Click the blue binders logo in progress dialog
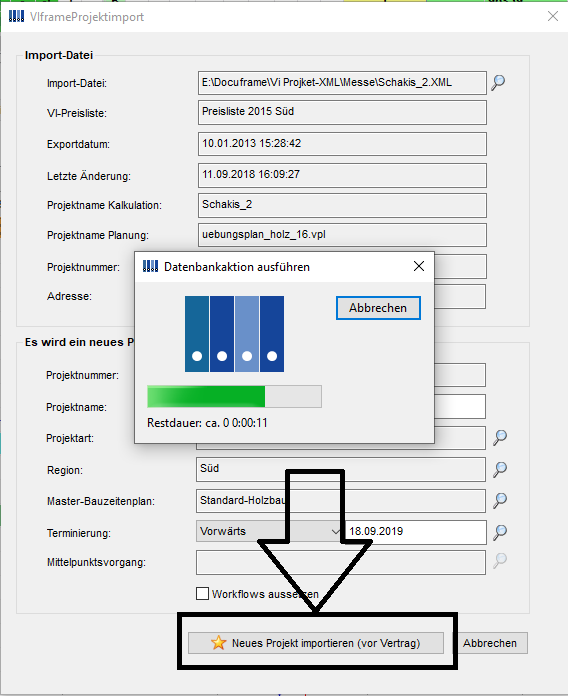568x696 pixels. [x=234, y=334]
